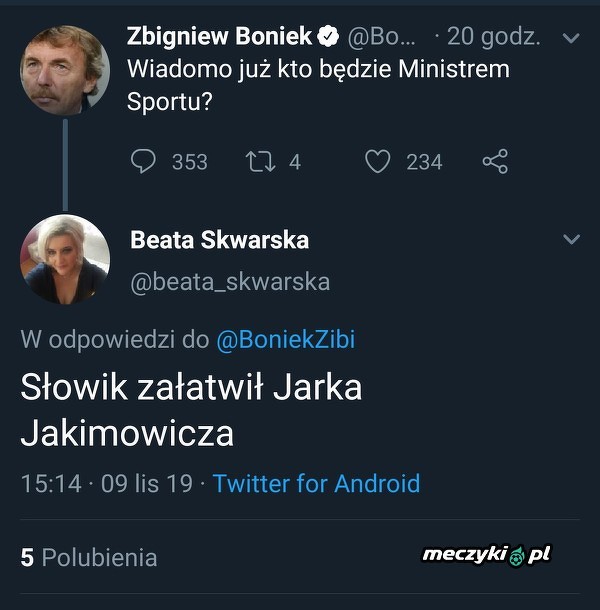600x610 pixels.
Task: Open the @beata_skwarska handle
Action: (230, 282)
